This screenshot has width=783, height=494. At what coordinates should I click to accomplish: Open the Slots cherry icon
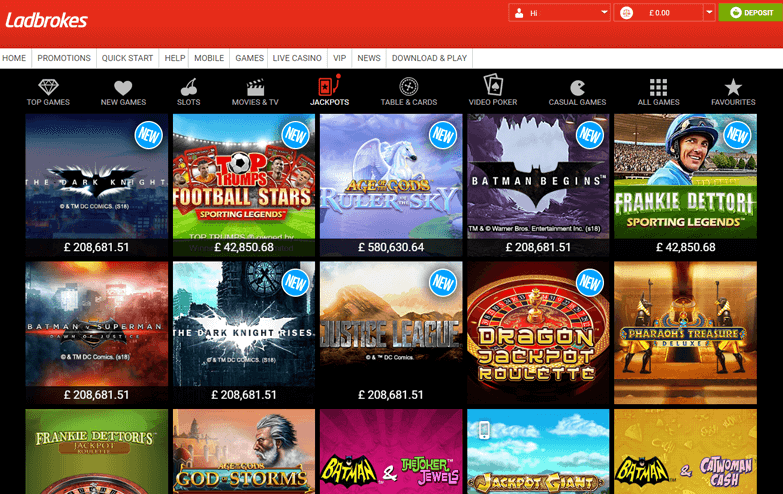tap(188, 87)
